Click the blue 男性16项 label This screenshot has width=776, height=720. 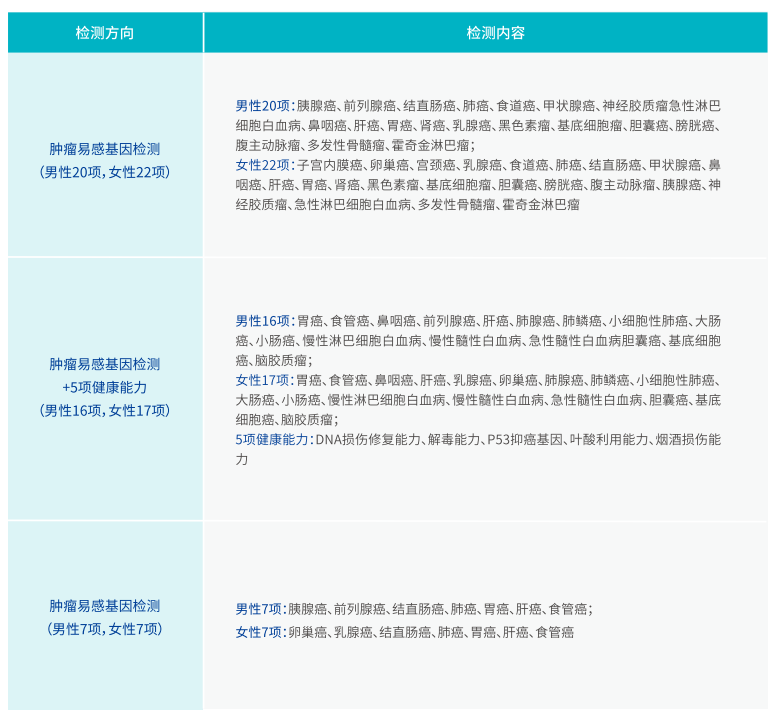262,321
